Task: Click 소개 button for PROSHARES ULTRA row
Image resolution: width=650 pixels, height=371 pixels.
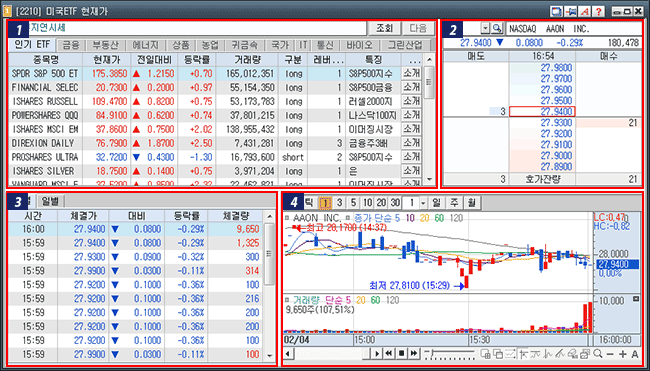Action: tap(412, 157)
